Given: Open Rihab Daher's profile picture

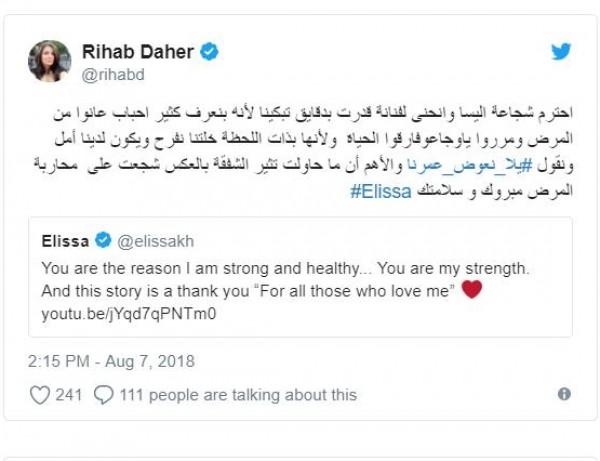Looking at the screenshot, I should pyautogui.click(x=49, y=61).
